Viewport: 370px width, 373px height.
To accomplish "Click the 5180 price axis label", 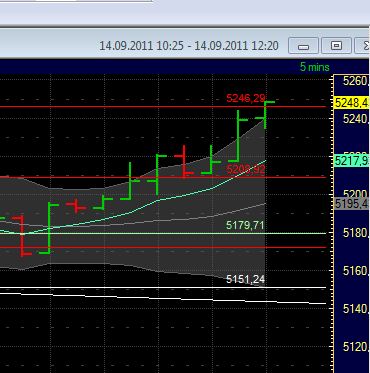I will (x=356, y=233).
